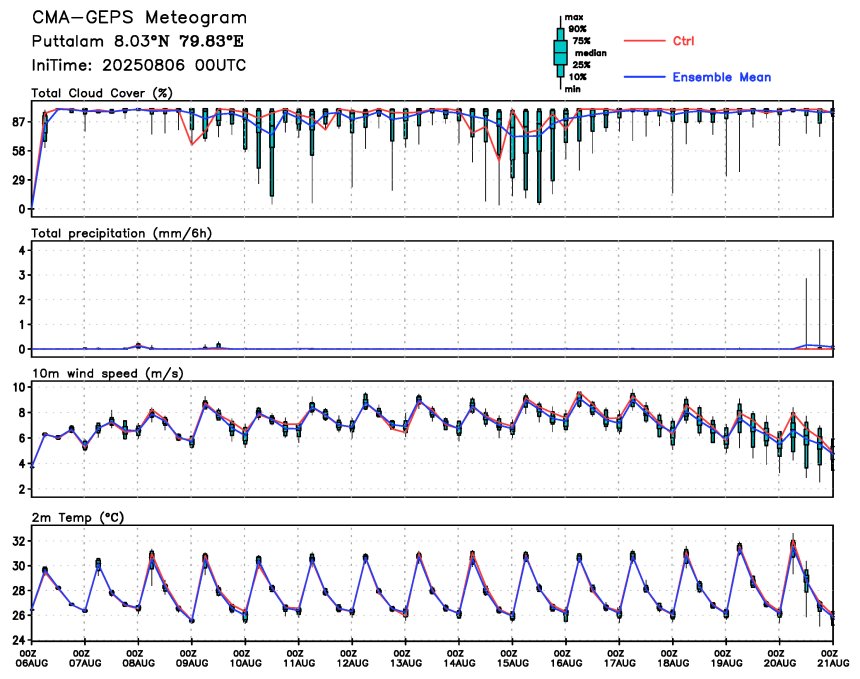Click the '2m Temp (°C)' panel title

(x=78, y=518)
